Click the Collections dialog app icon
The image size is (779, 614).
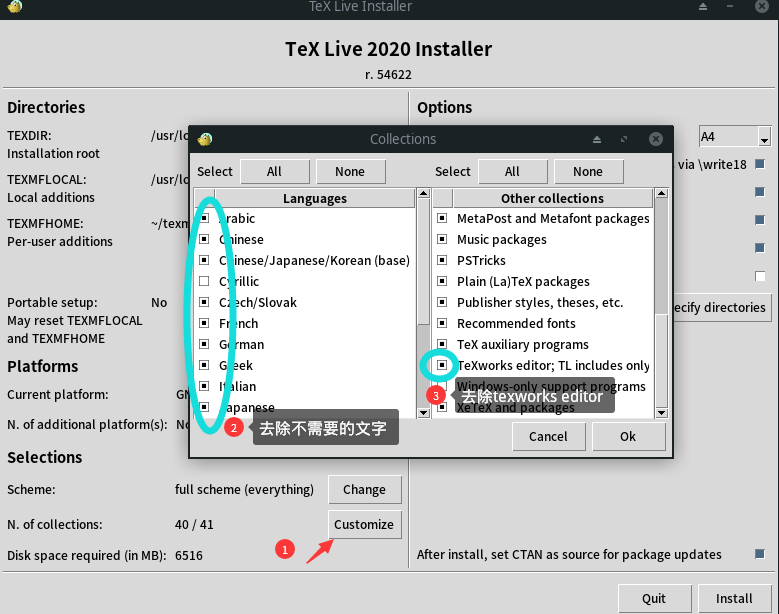(205, 139)
